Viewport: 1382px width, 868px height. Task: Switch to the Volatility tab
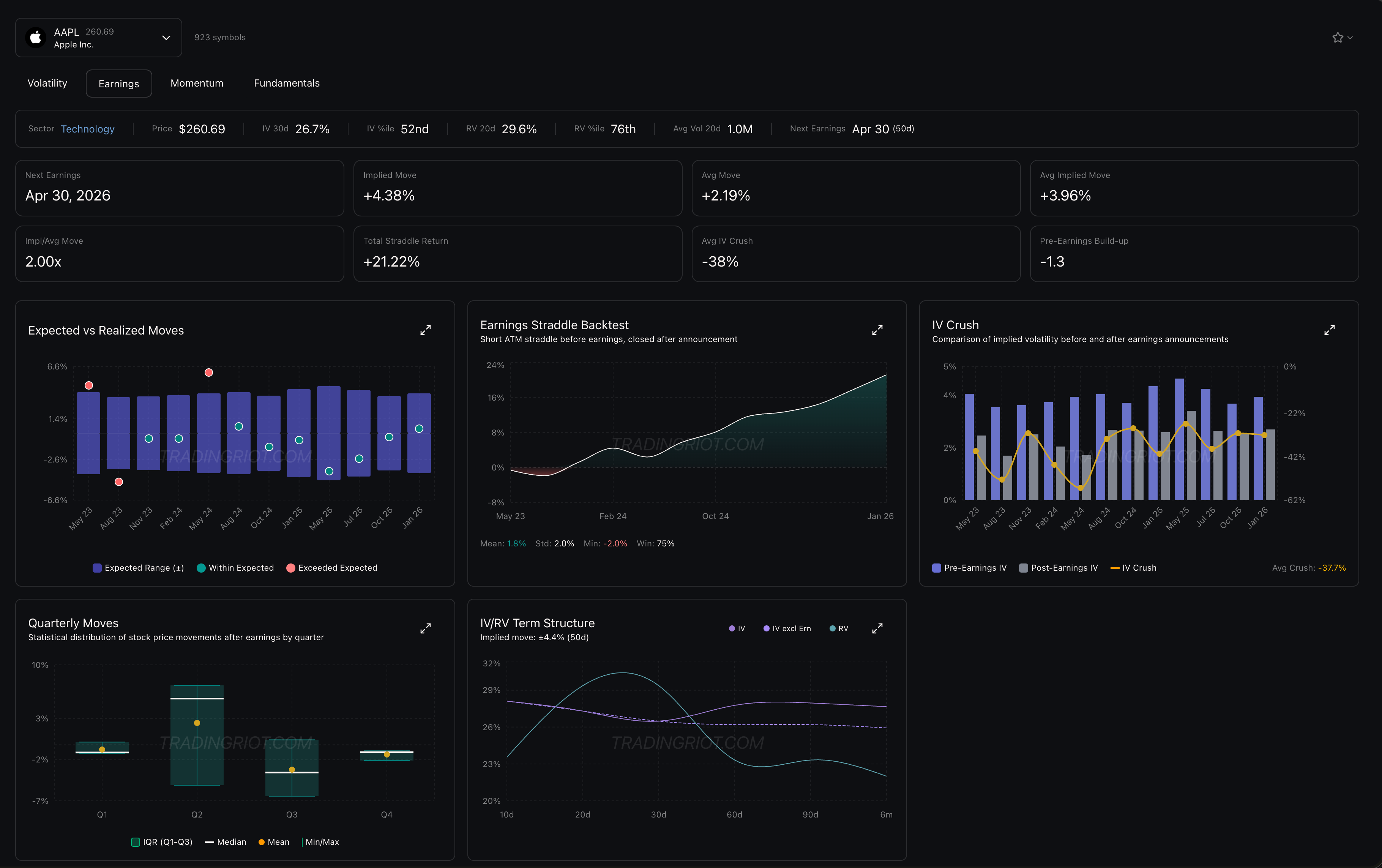47,83
